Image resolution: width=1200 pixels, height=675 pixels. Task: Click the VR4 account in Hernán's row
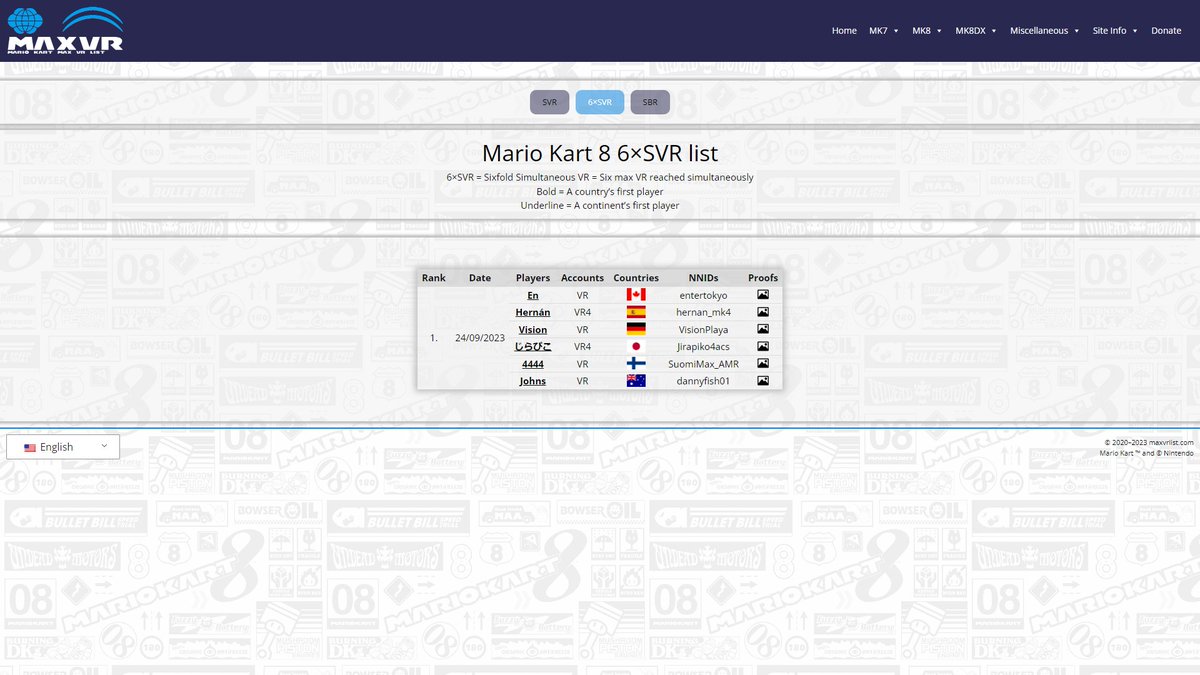[x=582, y=312]
